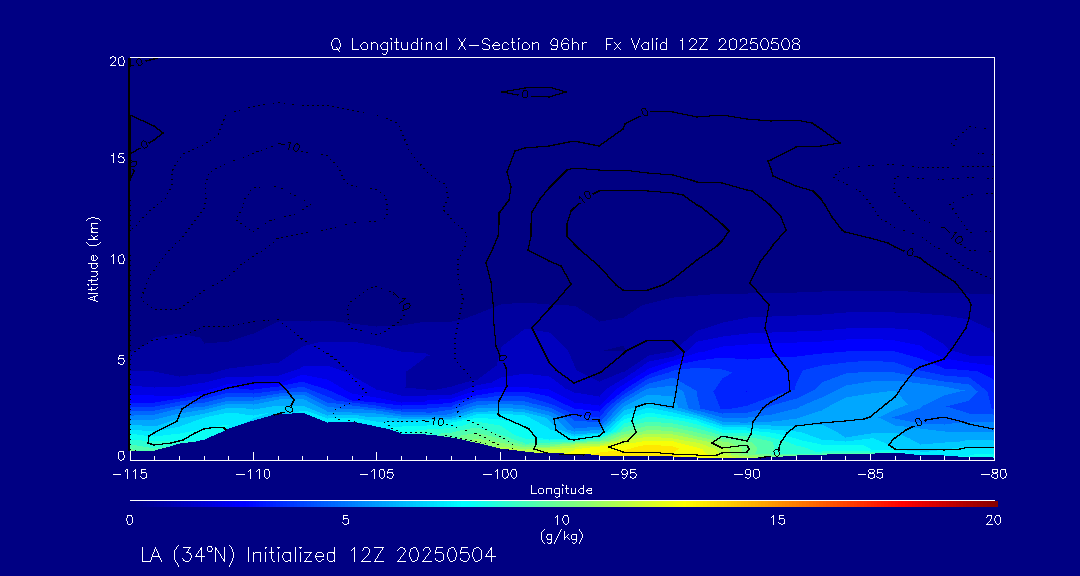Click the longitude tick label "-100"
Screen dimensions: 1080x576
tap(499, 474)
